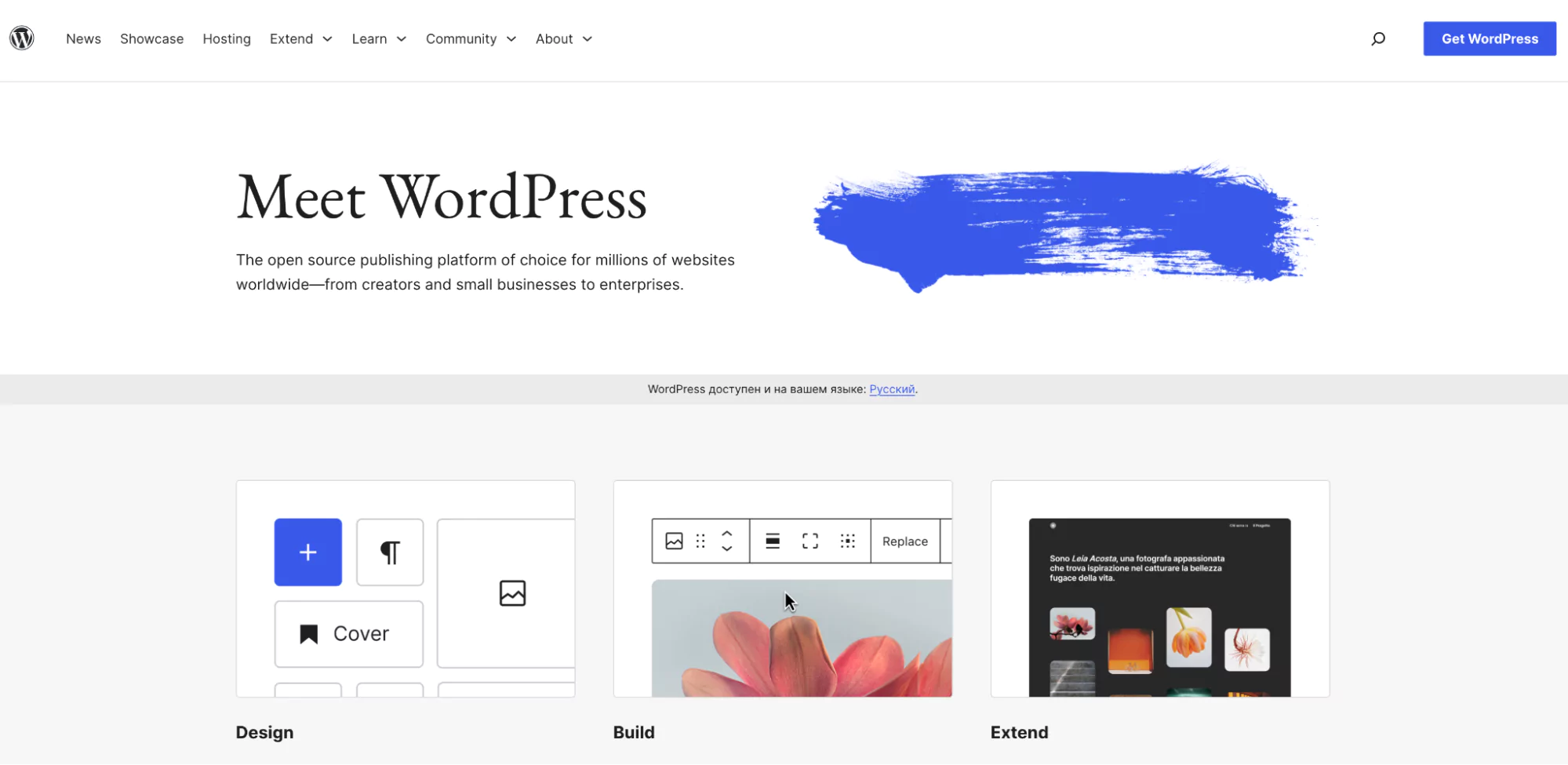Open the News menu item
The width and height of the screenshot is (1568, 765).
coord(83,38)
